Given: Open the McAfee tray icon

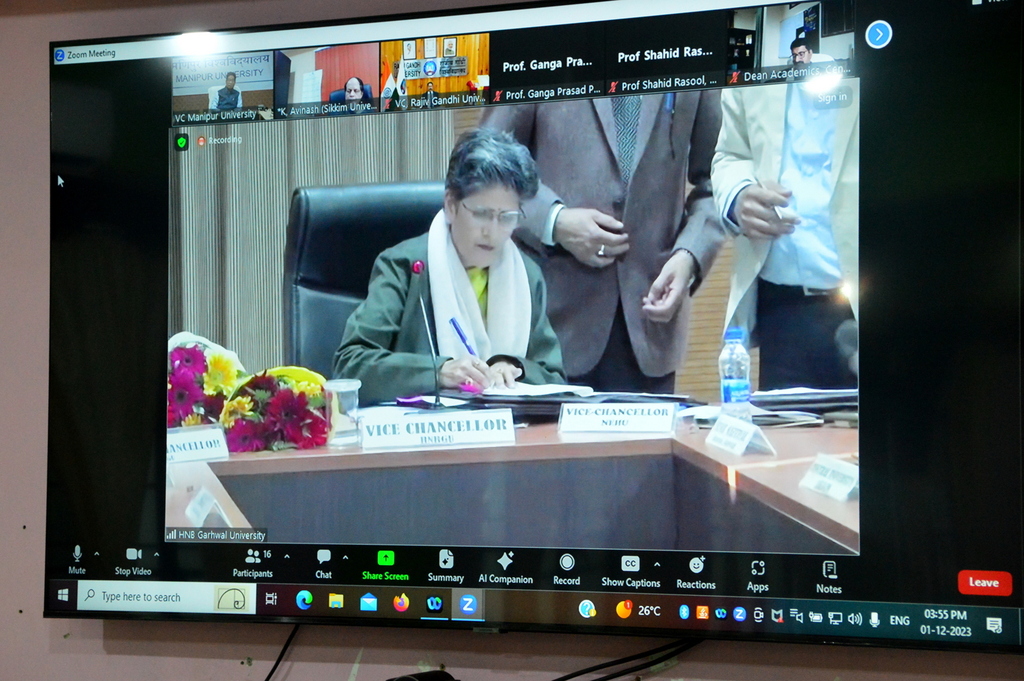Looking at the screenshot, I should point(776,616).
